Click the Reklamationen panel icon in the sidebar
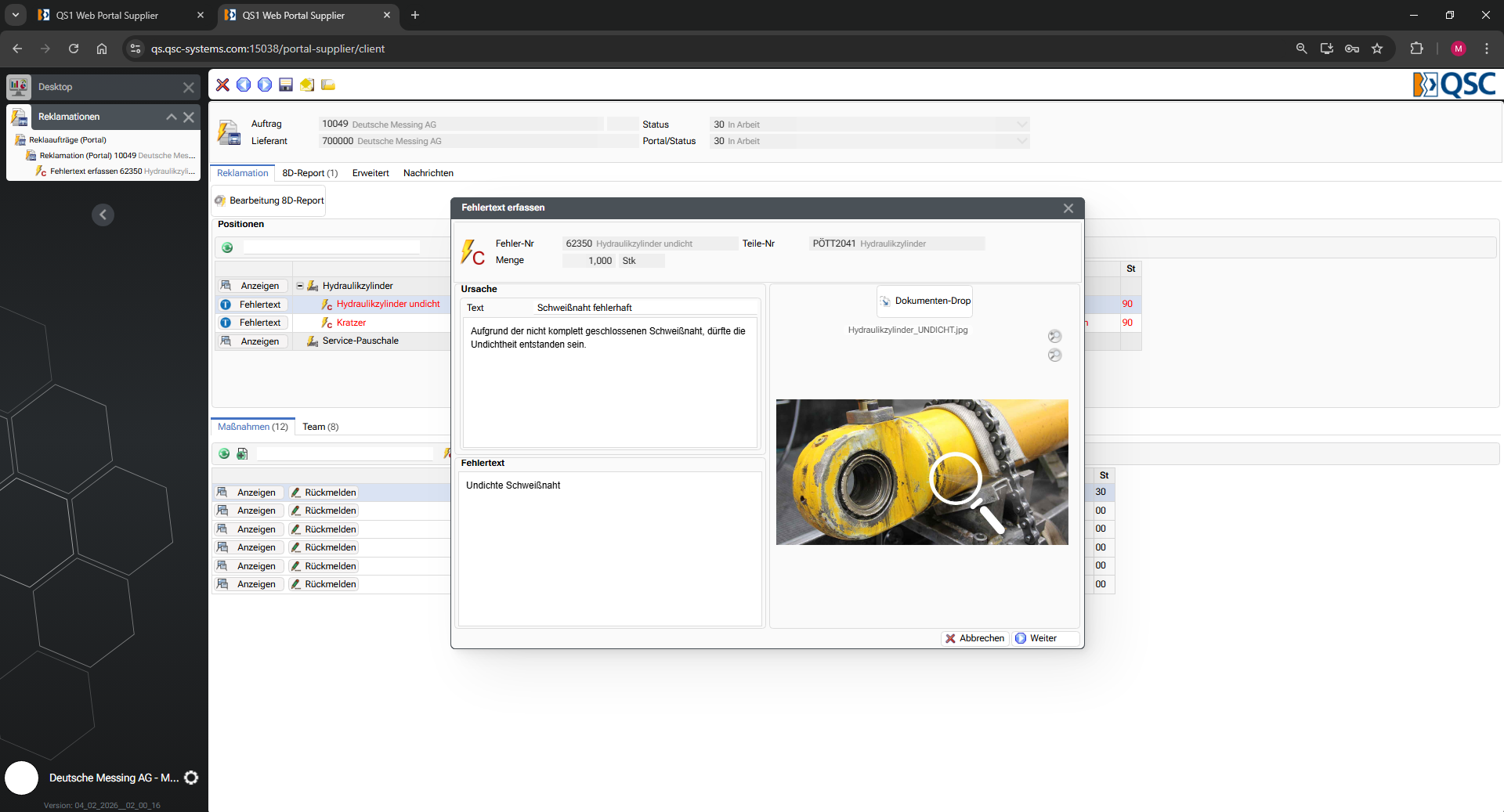The height and width of the screenshot is (812, 1504). tap(19, 117)
